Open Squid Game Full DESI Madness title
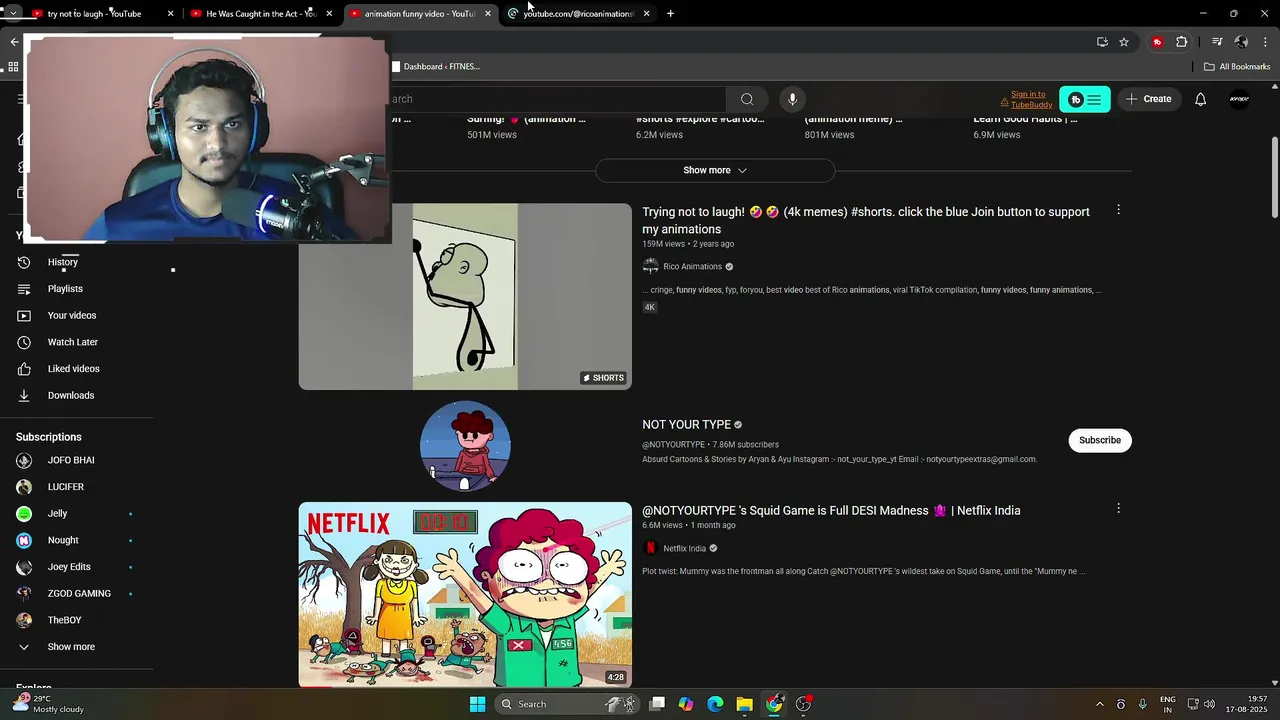1280x720 pixels. (831, 510)
